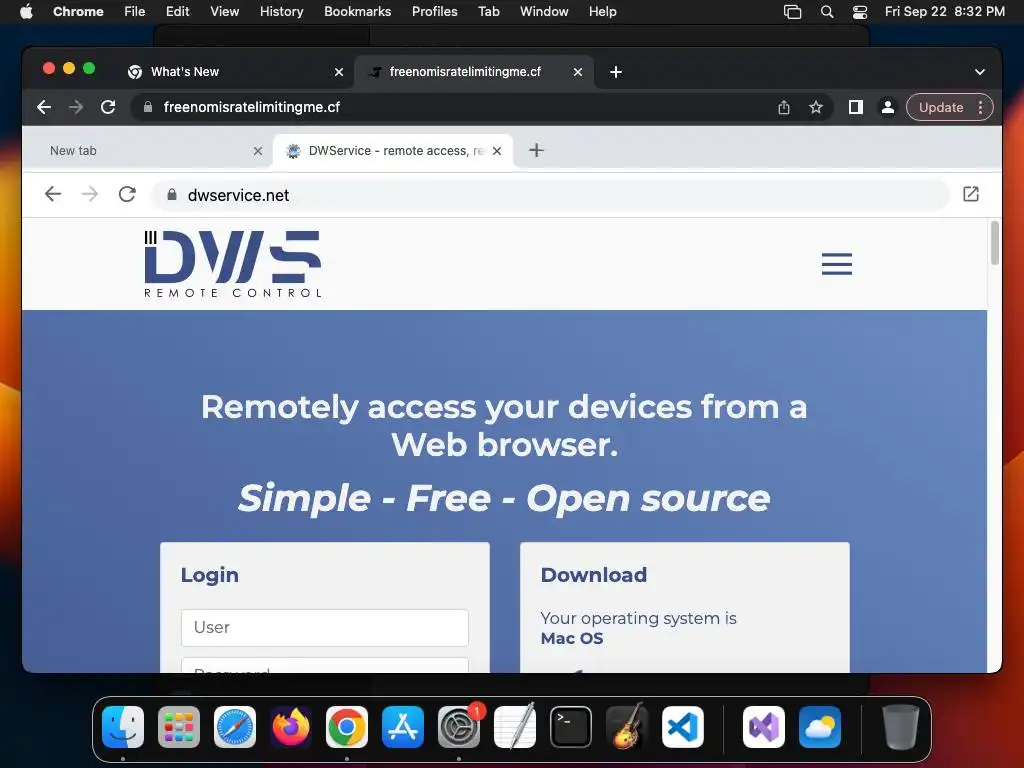The width and height of the screenshot is (1024, 768).
Task: Launch Firefox from the Dock
Action: pos(291,727)
